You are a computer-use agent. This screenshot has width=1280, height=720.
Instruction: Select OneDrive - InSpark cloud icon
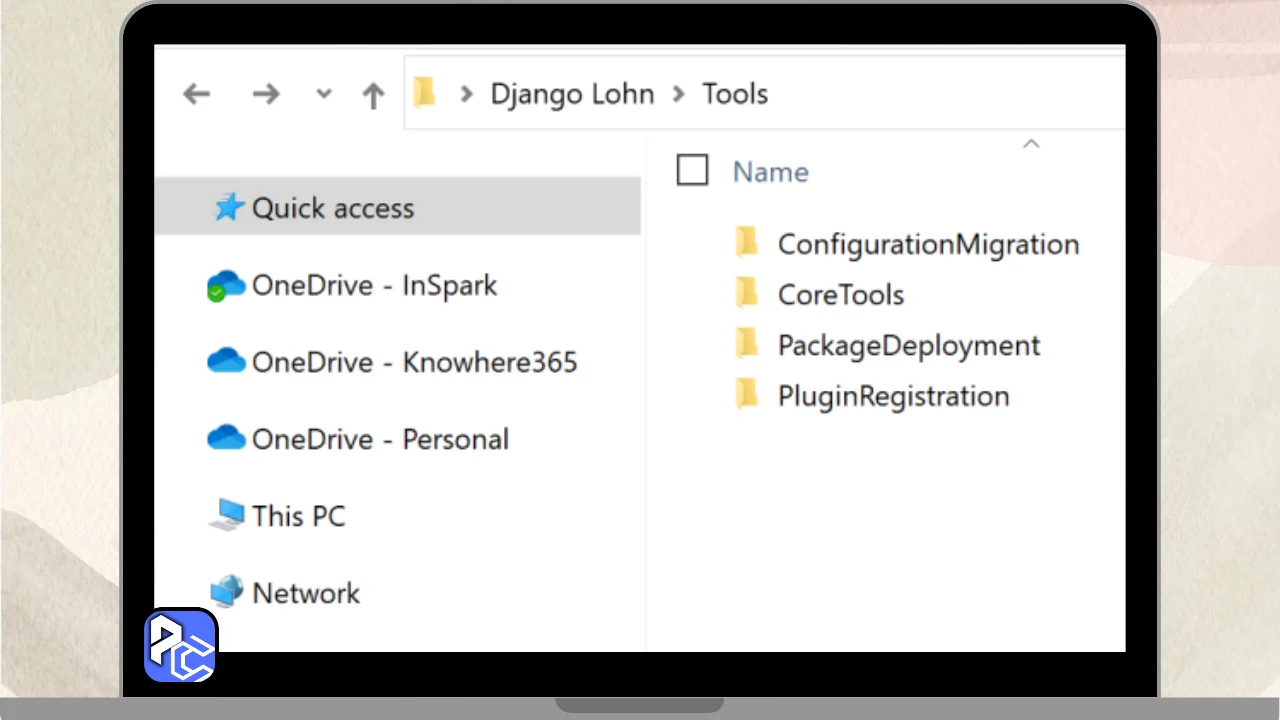point(226,286)
